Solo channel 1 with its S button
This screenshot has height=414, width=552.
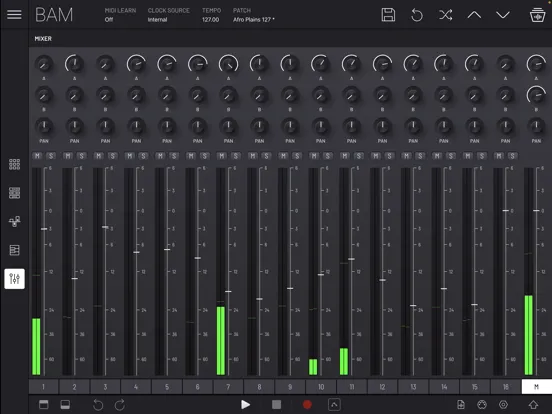[x=51, y=156]
